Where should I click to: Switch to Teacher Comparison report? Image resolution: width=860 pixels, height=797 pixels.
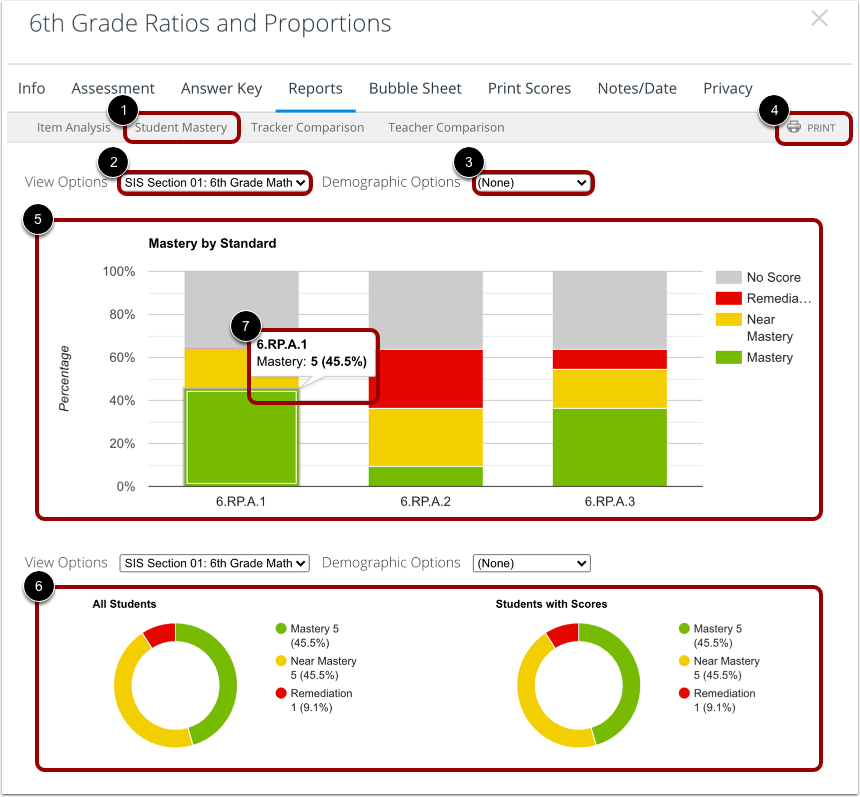click(x=446, y=128)
